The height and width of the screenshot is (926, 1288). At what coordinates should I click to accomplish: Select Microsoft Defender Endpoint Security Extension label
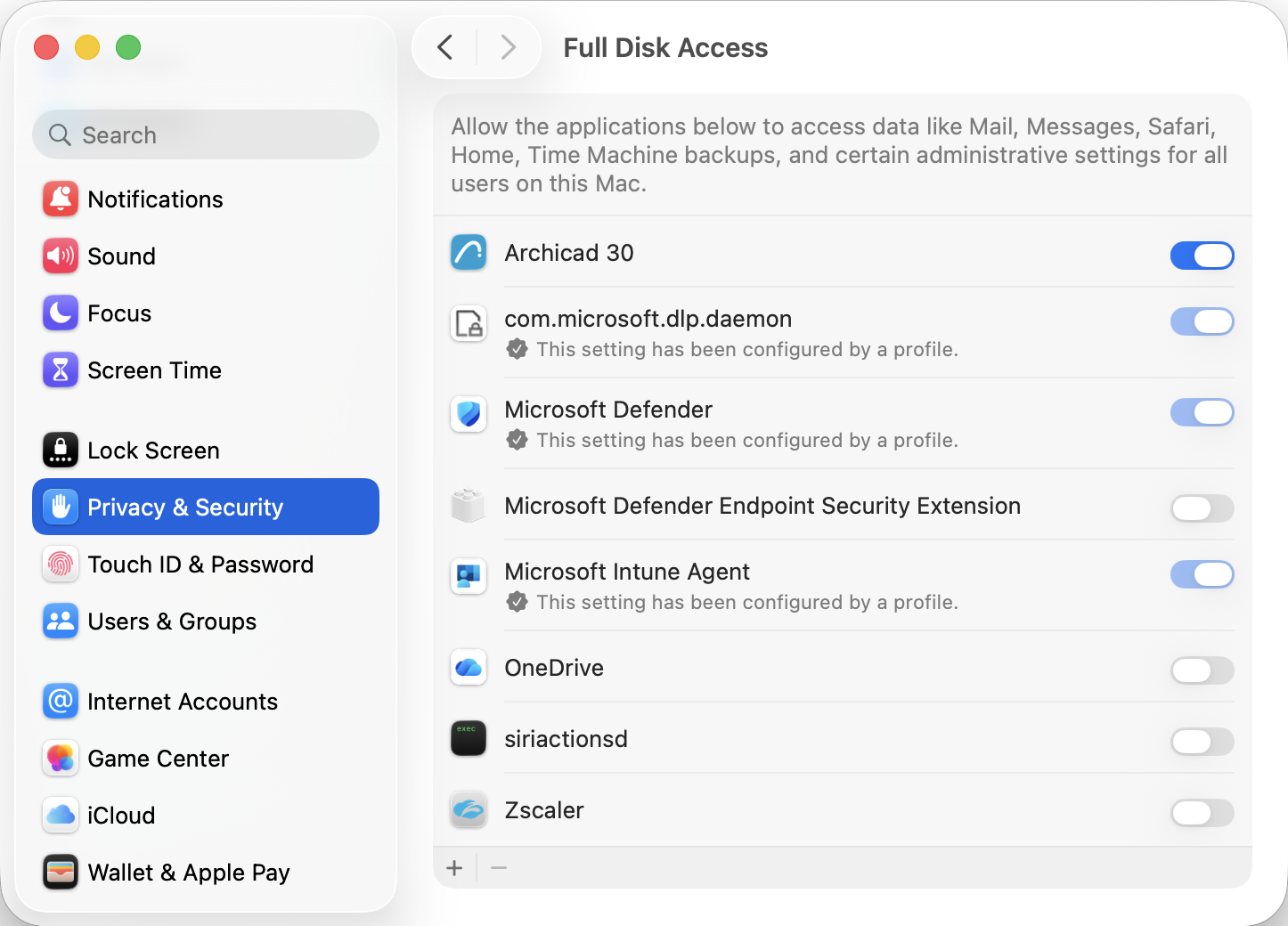point(762,506)
